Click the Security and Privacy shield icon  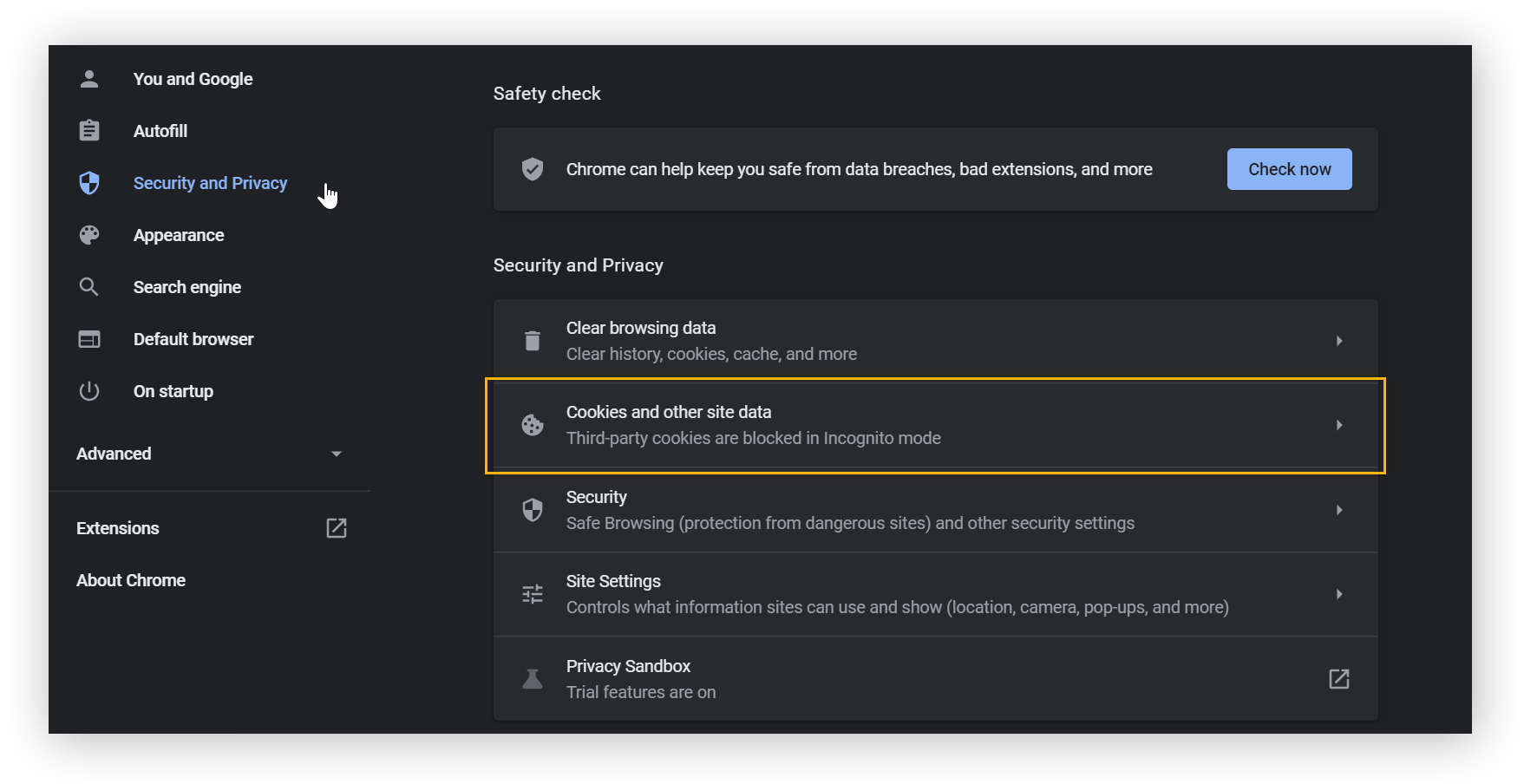(89, 183)
